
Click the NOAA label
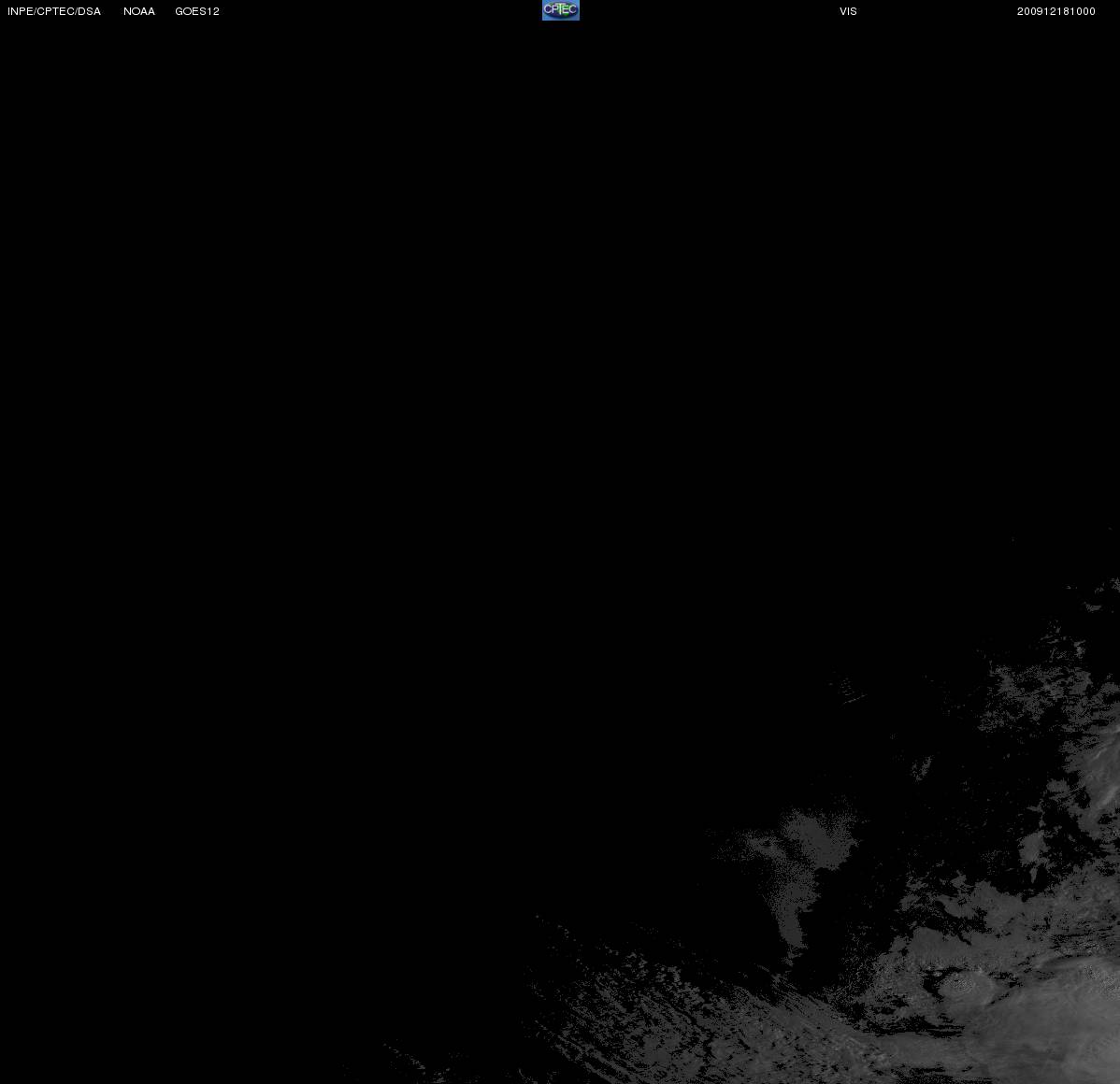point(139,11)
